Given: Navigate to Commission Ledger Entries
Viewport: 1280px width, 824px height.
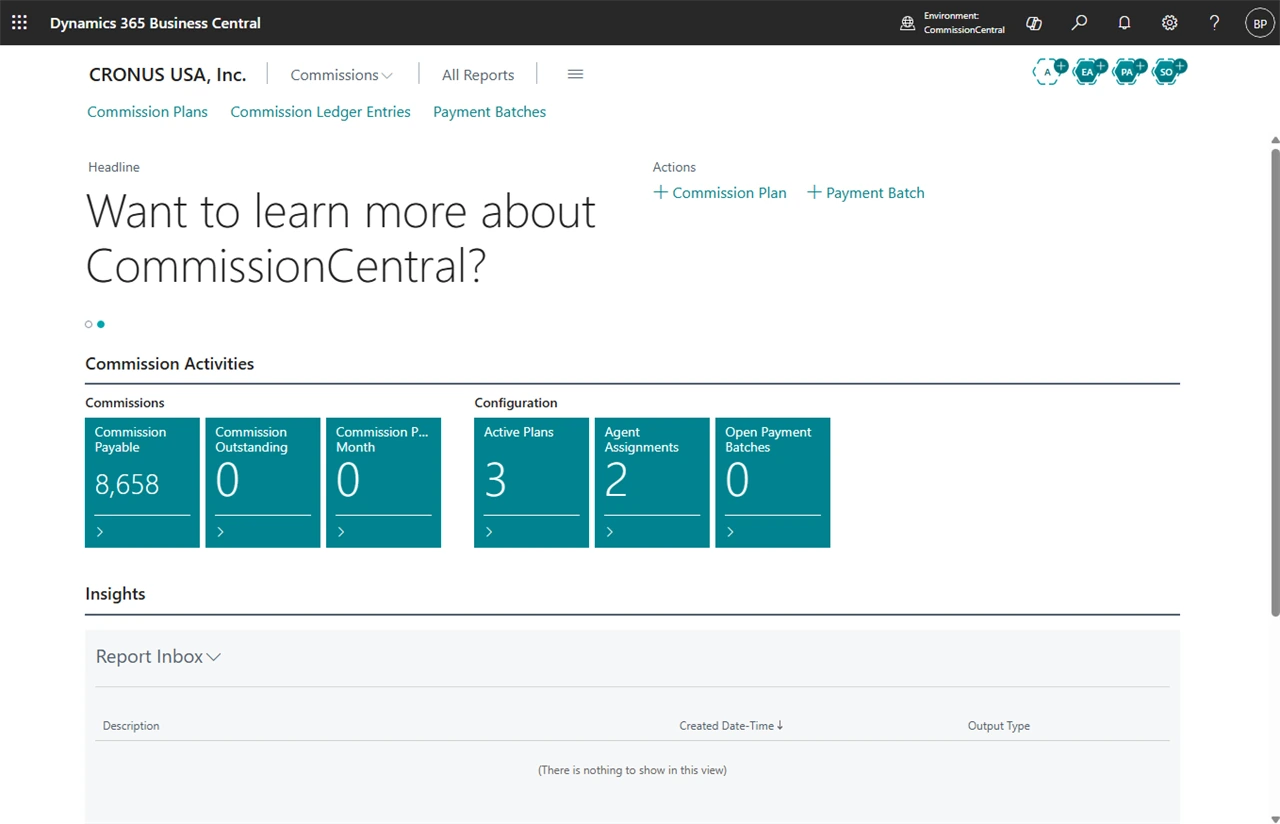Looking at the screenshot, I should (x=320, y=112).
